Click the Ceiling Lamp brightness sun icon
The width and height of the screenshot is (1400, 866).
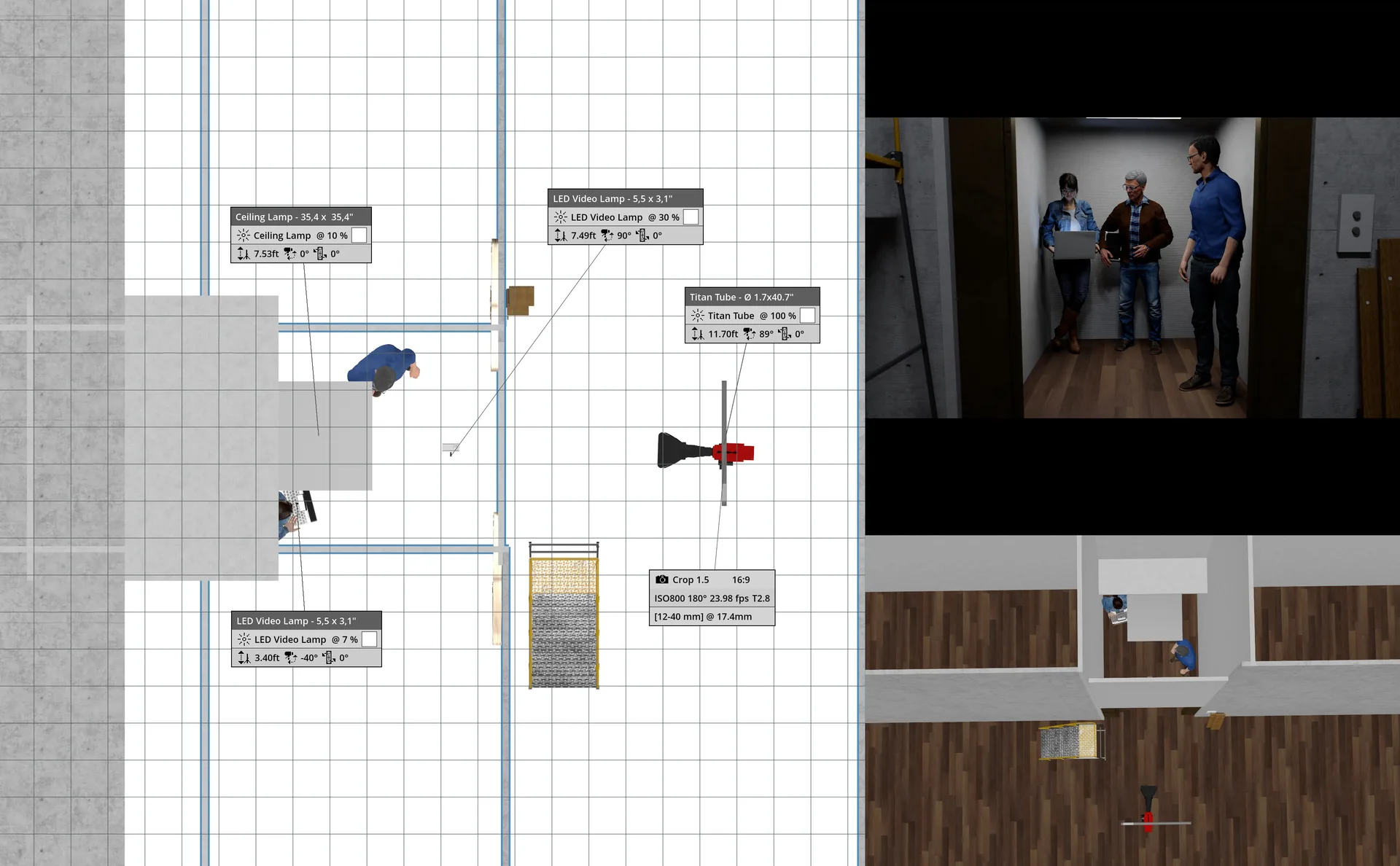tap(244, 235)
